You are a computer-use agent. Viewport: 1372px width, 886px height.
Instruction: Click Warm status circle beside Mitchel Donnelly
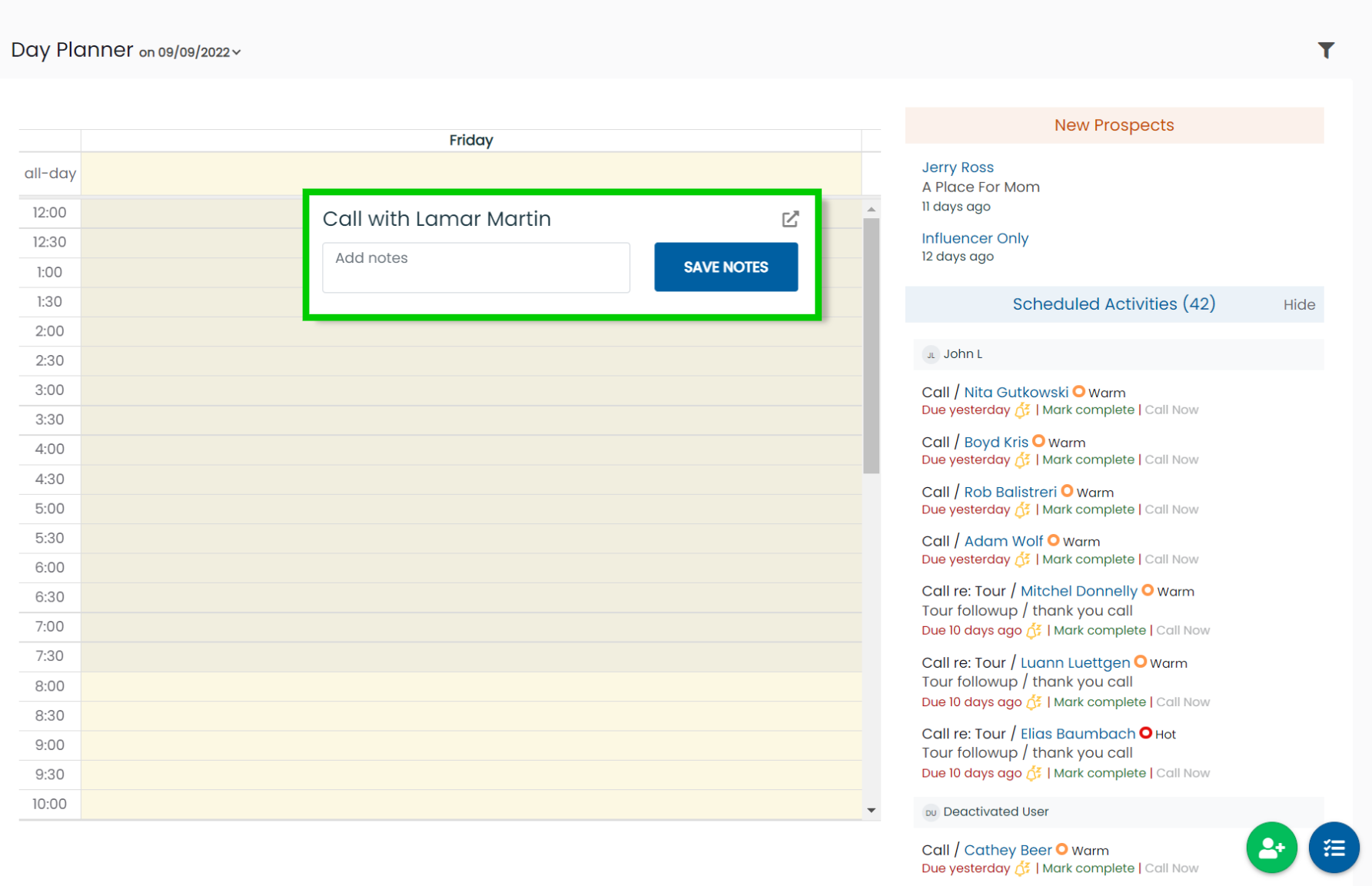pyautogui.click(x=1148, y=590)
